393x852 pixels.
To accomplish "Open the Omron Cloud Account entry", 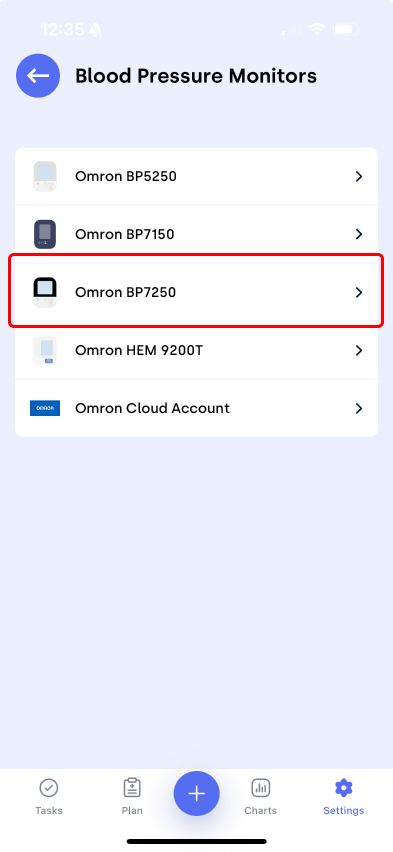I will (x=196, y=408).
